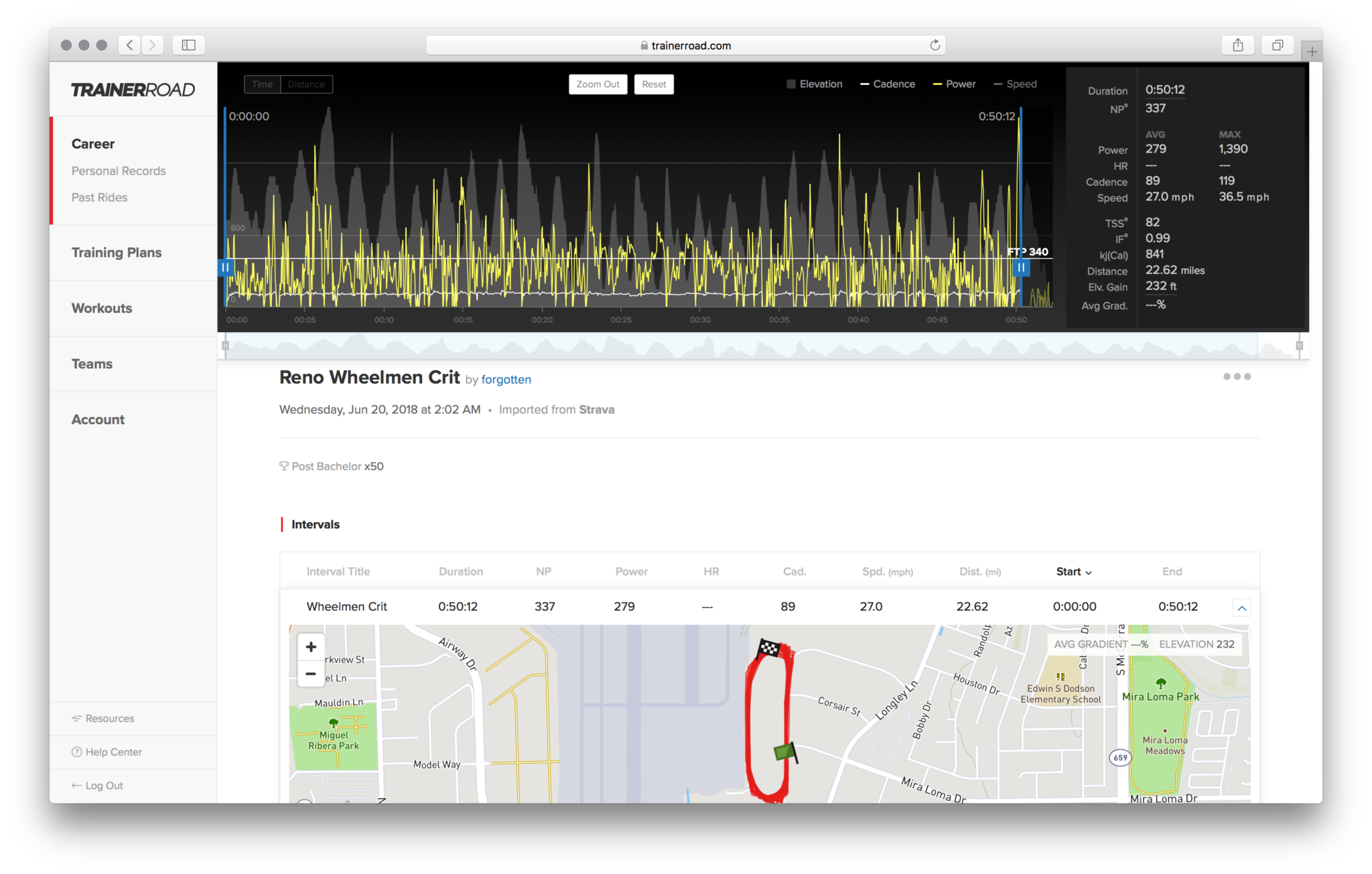Reload the trainerroad.com page

point(935,45)
